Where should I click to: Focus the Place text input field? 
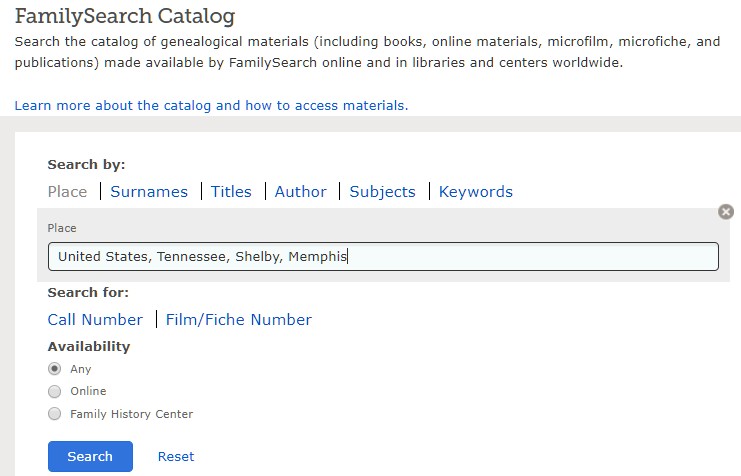click(x=383, y=257)
